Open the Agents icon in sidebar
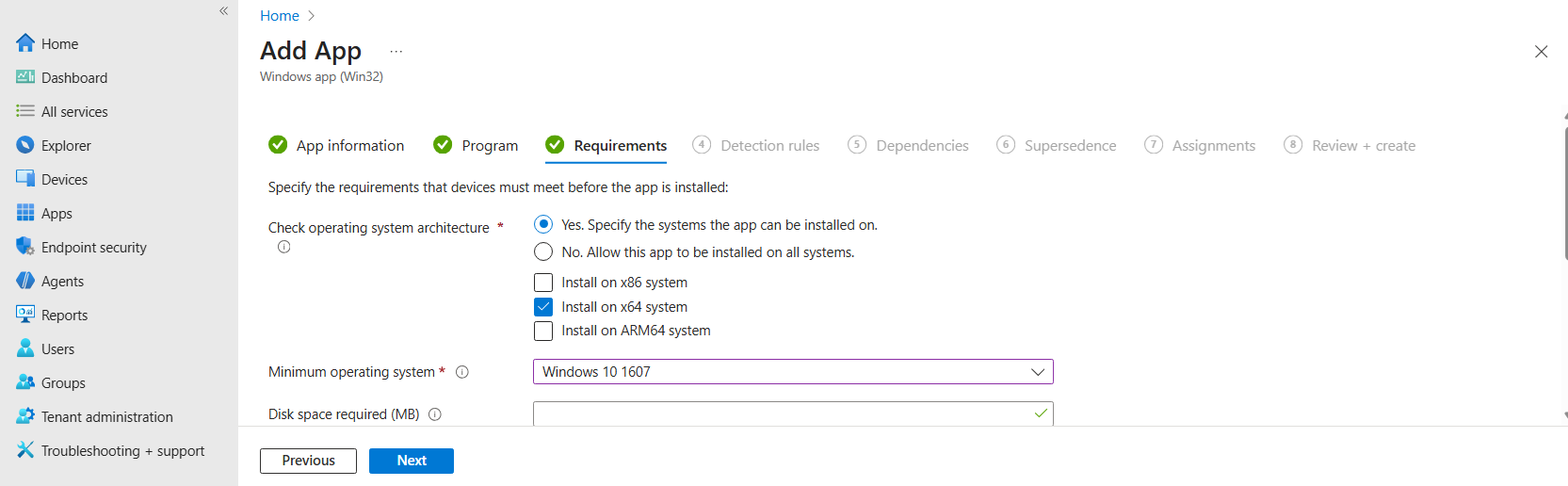Viewport: 1568px width, 486px height. coord(25,281)
